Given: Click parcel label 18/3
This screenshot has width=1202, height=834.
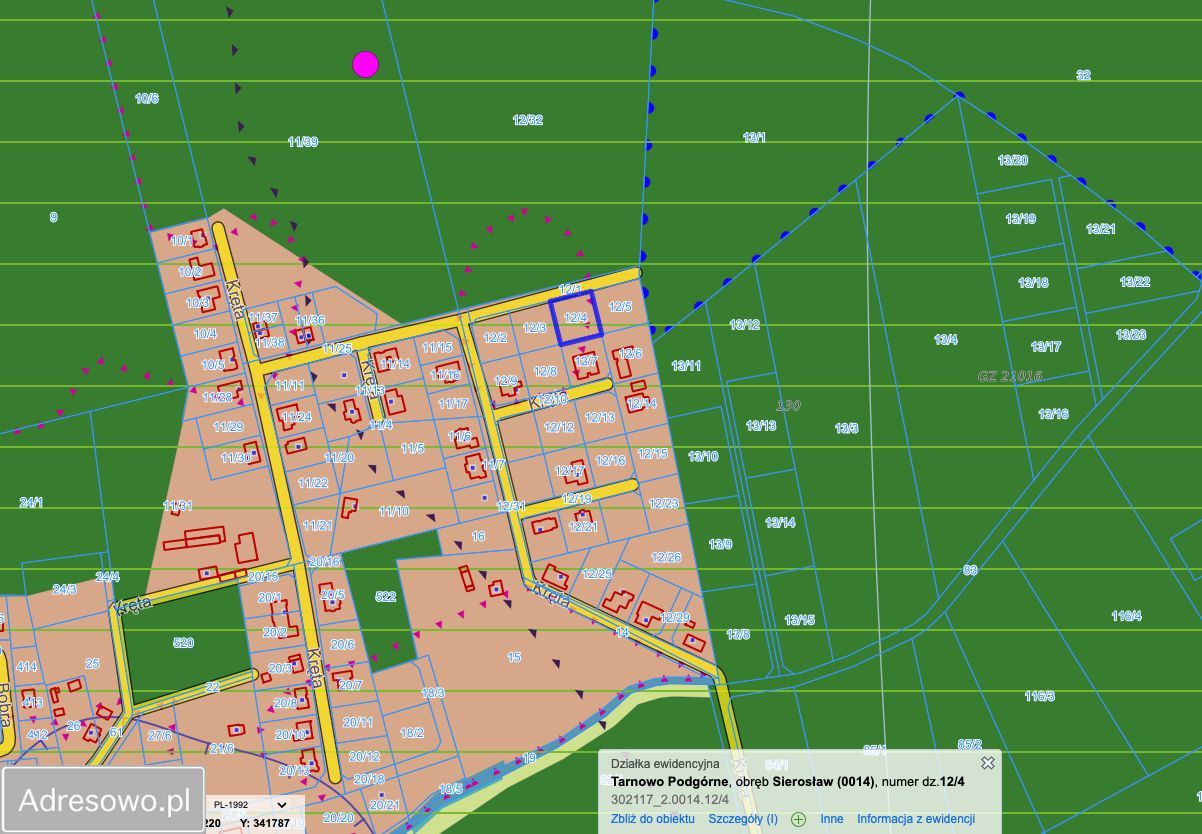Looking at the screenshot, I should 432,692.
